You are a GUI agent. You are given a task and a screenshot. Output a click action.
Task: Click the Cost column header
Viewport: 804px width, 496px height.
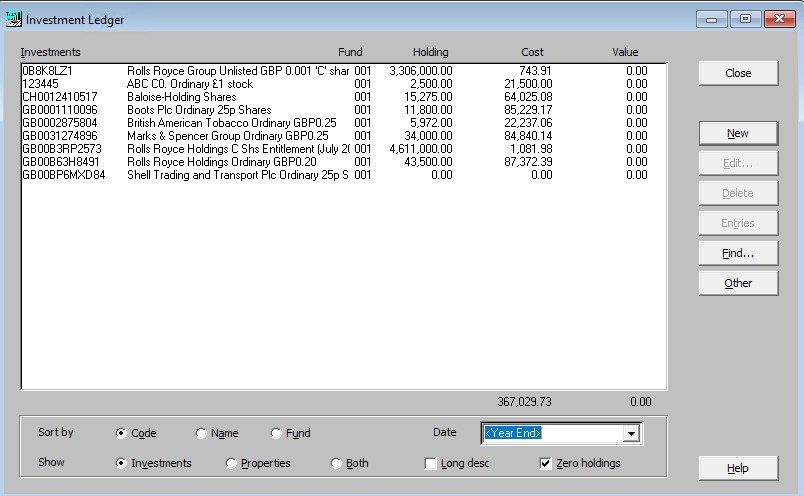(532, 52)
